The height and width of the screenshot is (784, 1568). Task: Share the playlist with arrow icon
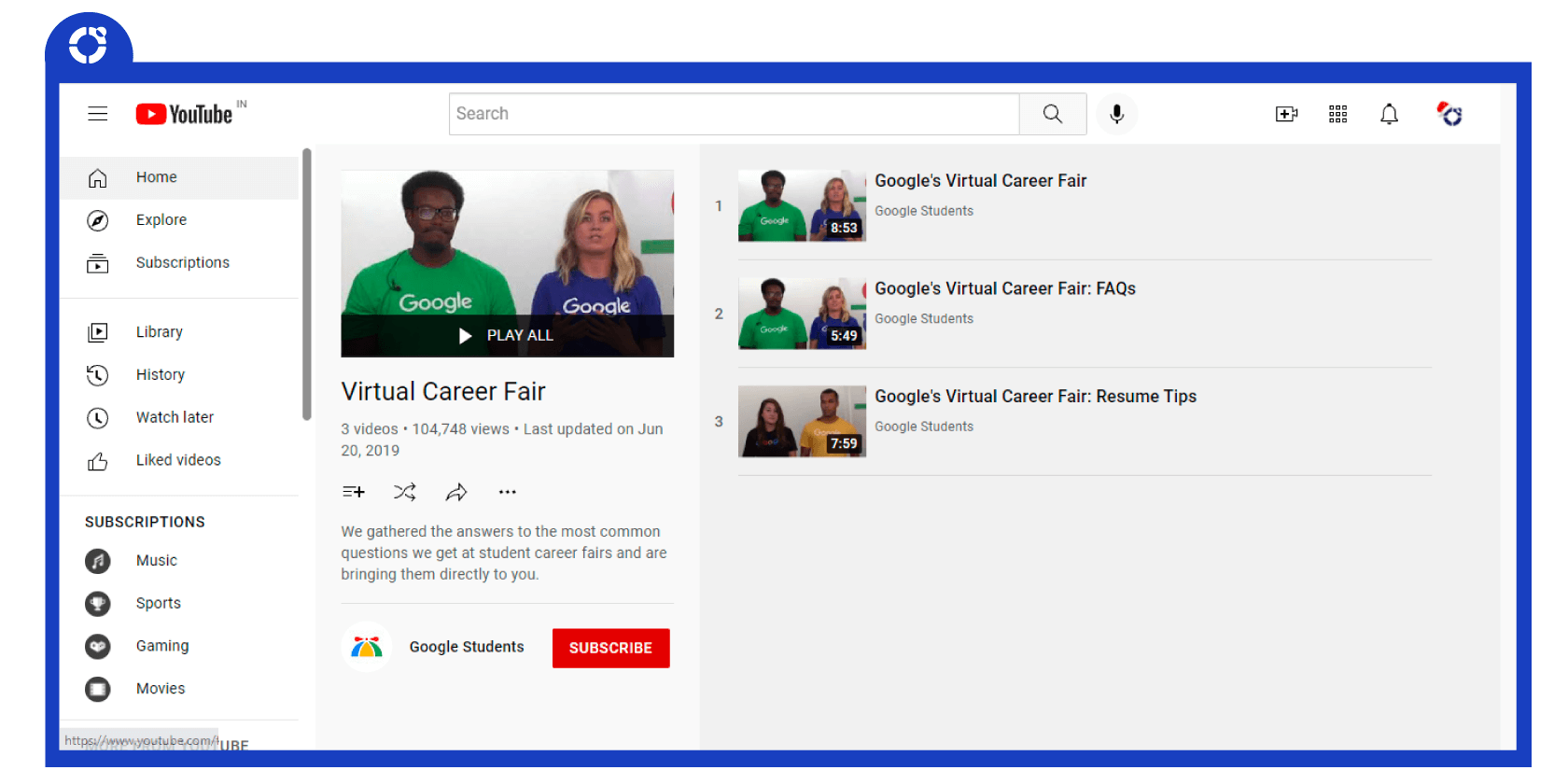pos(456,492)
